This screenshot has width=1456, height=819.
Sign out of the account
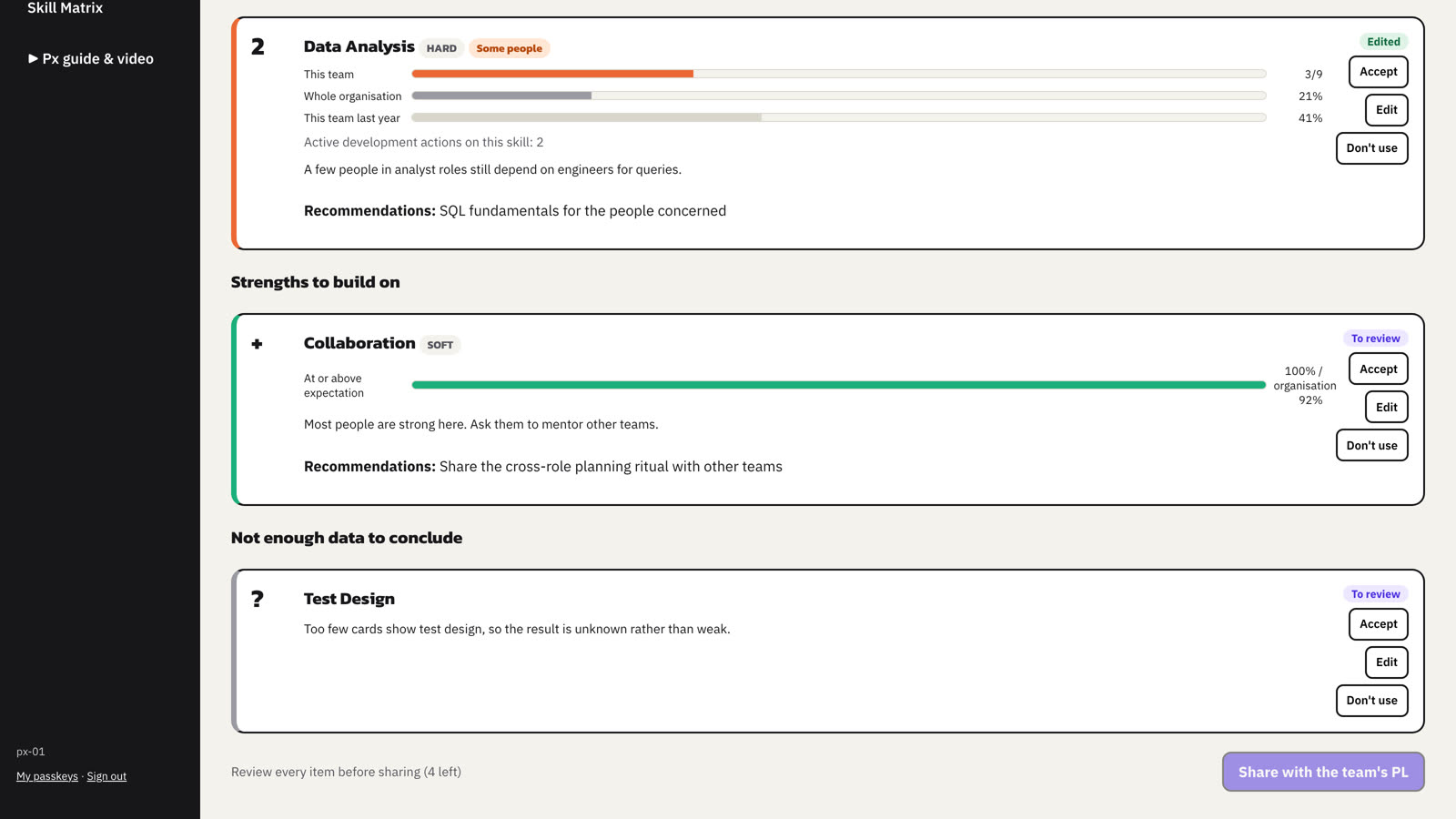point(106,776)
